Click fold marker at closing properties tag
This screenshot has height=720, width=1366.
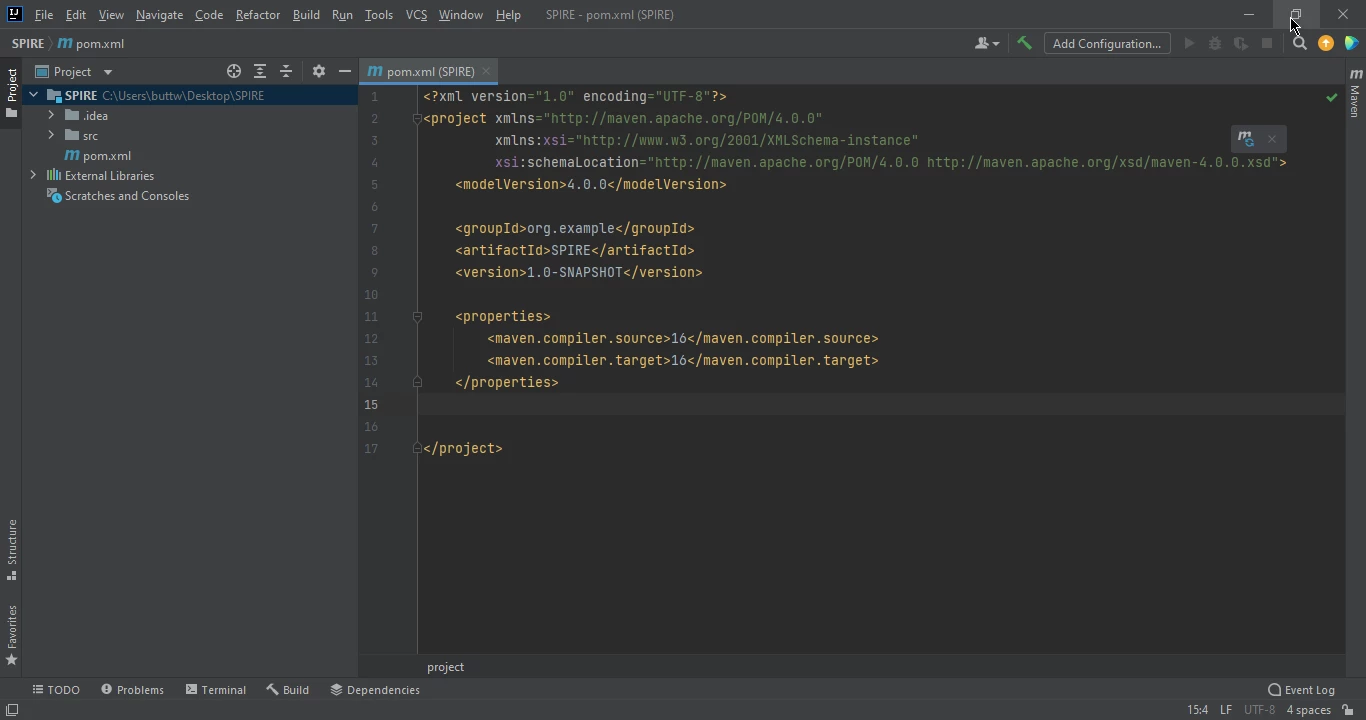pyautogui.click(x=417, y=383)
